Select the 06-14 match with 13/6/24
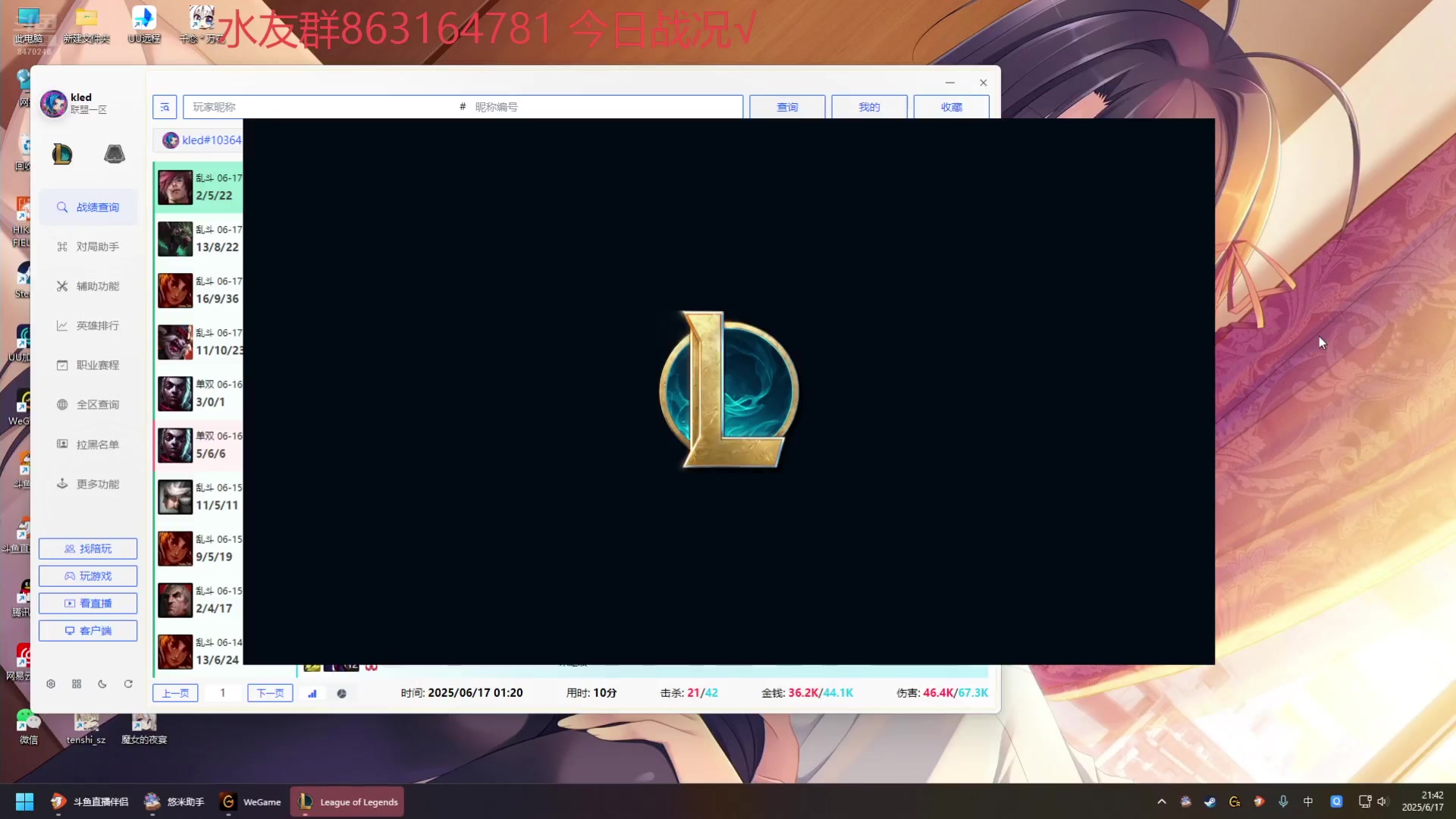Viewport: 1456px width, 819px height. point(199,651)
